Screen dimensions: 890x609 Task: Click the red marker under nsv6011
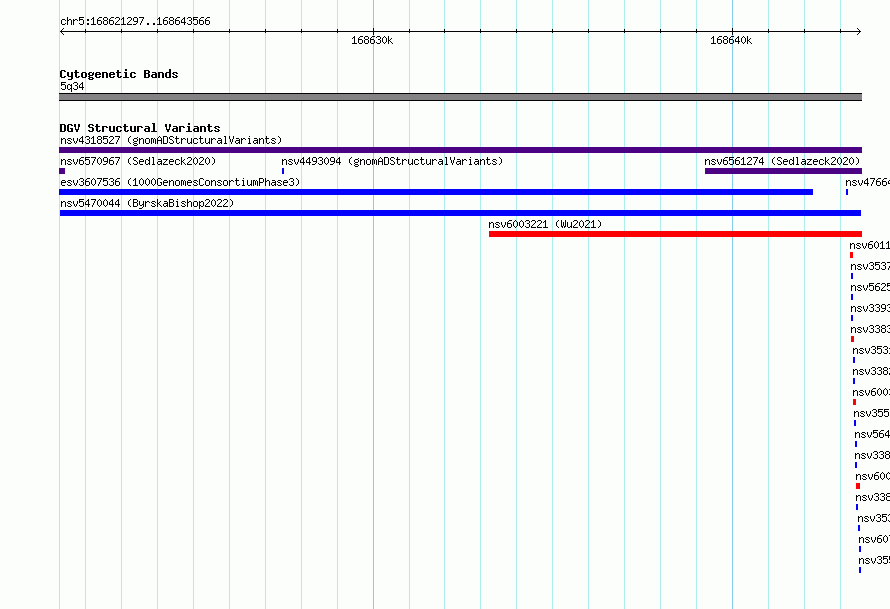coord(851,255)
